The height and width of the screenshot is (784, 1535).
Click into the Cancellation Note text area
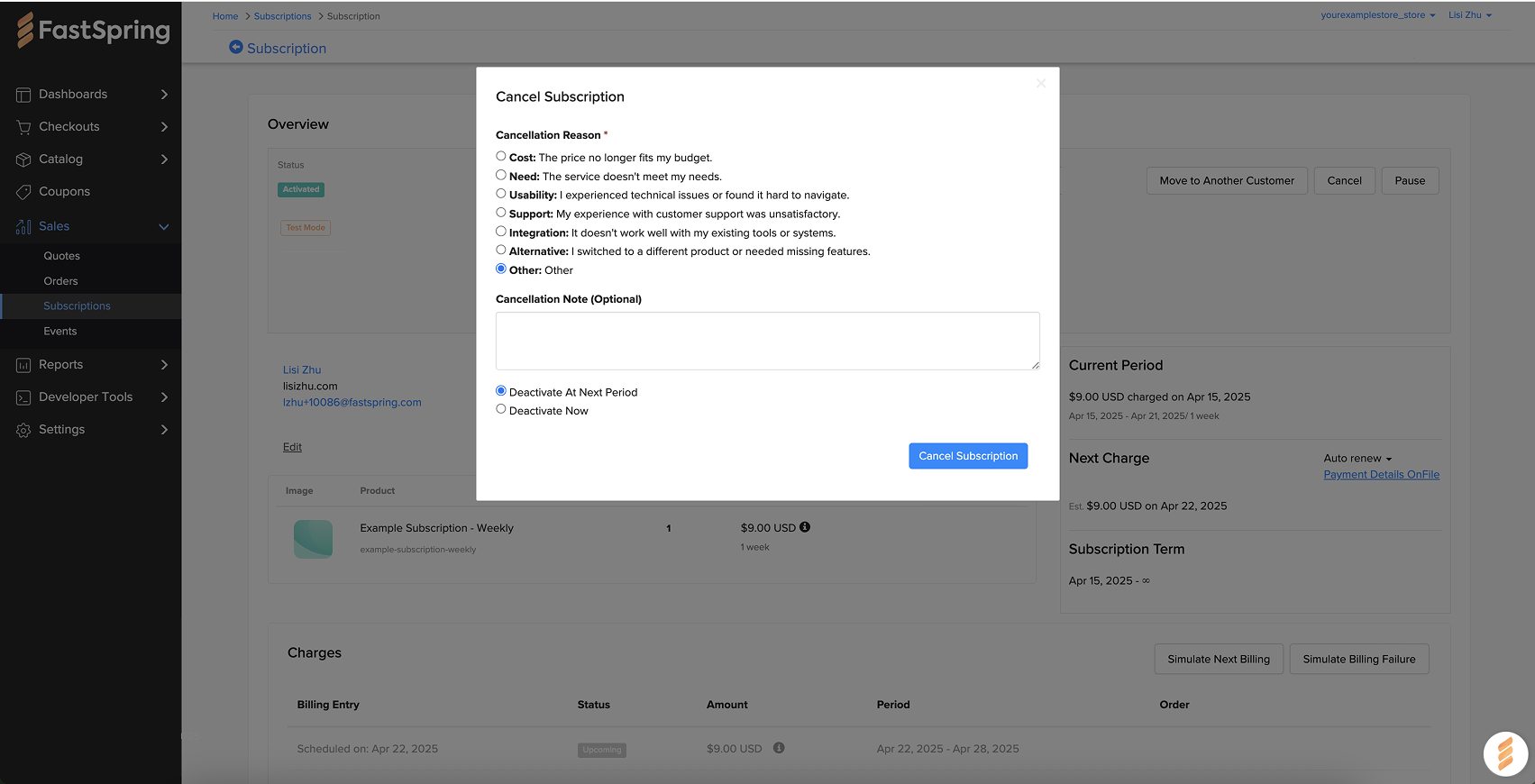(x=768, y=341)
